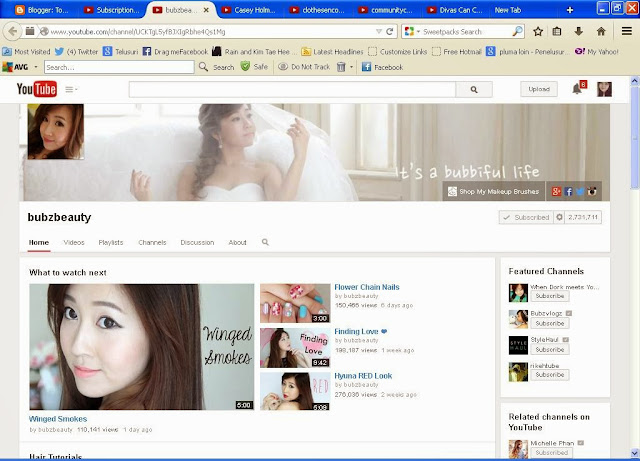Screen dimensions: 640x461
Task: Open the YouTube notifications bell
Action: (x=576, y=89)
